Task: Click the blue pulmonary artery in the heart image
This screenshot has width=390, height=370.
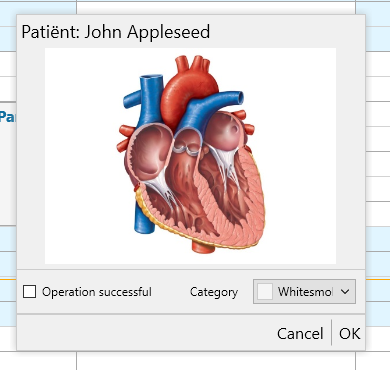Action: [x=208, y=105]
